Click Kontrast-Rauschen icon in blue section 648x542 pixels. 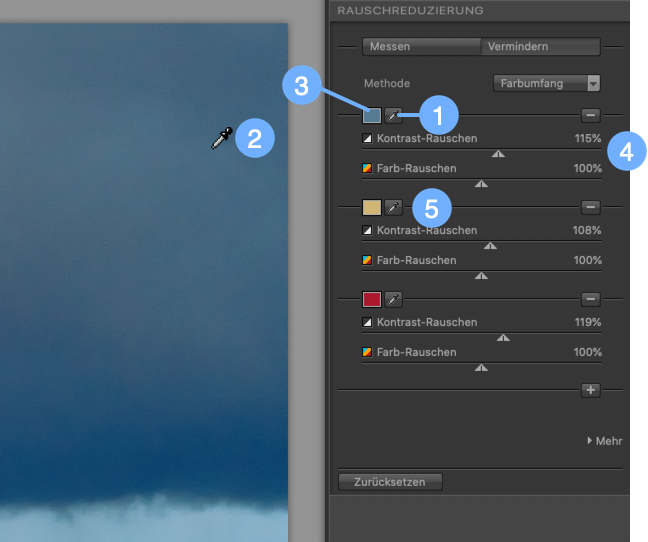pos(367,138)
